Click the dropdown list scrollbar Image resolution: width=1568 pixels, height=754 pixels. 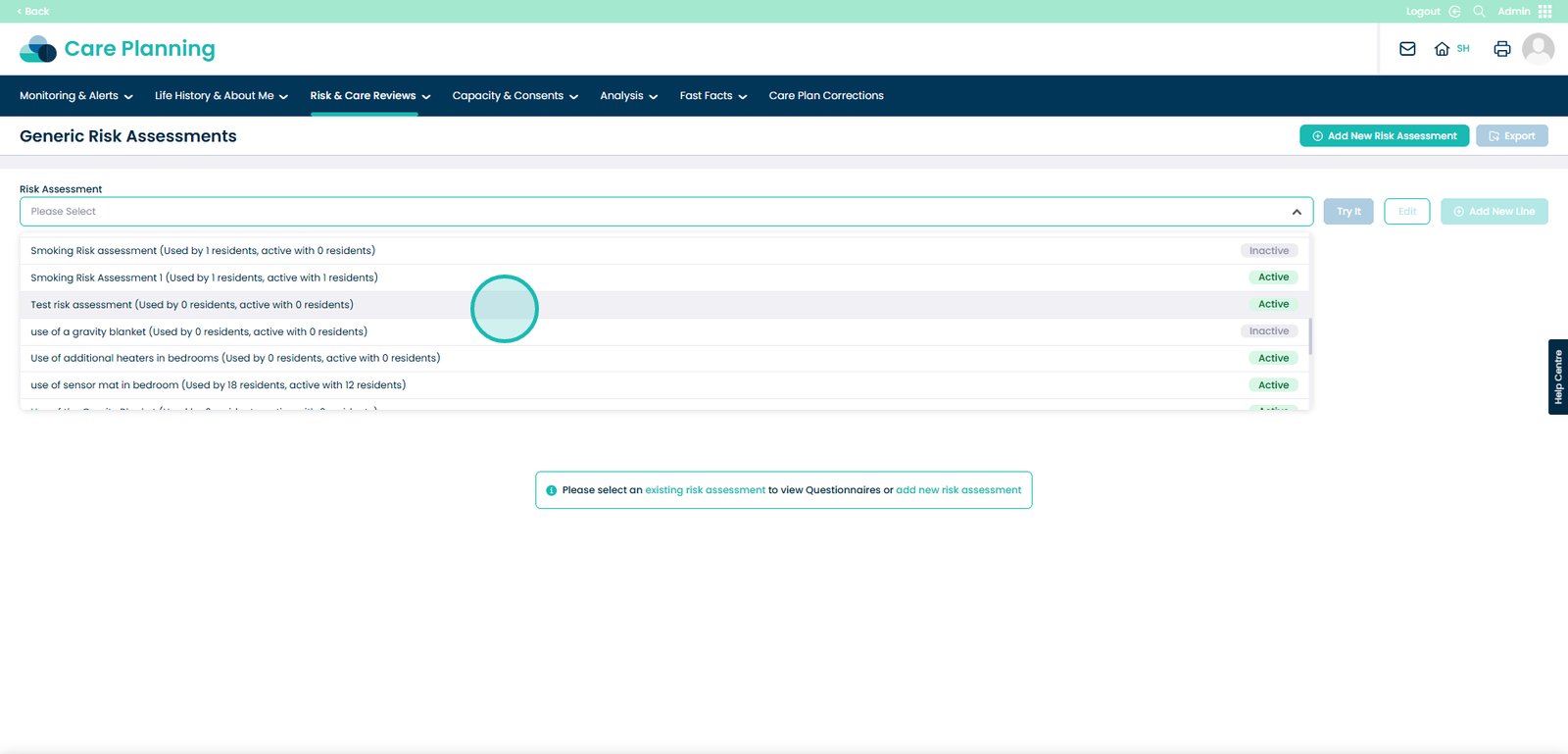click(x=1309, y=335)
